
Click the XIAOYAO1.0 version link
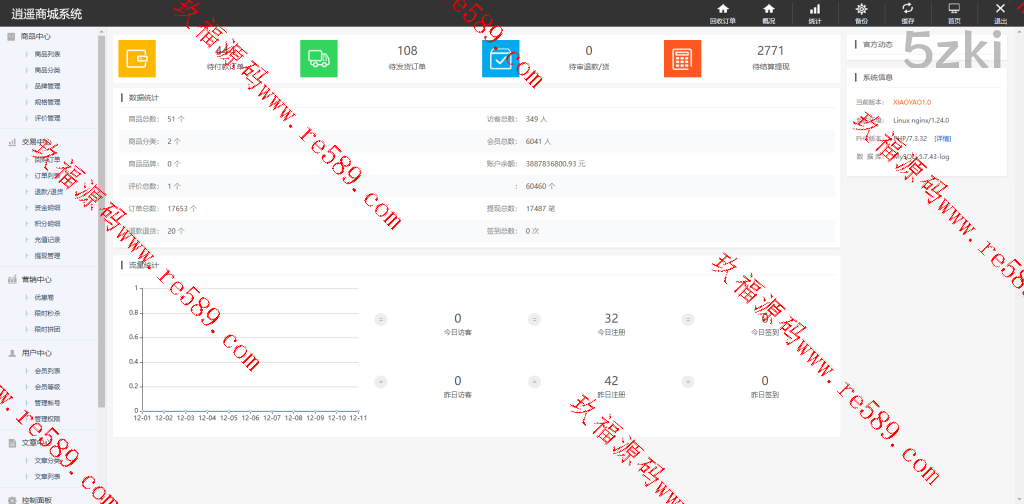[x=912, y=102]
